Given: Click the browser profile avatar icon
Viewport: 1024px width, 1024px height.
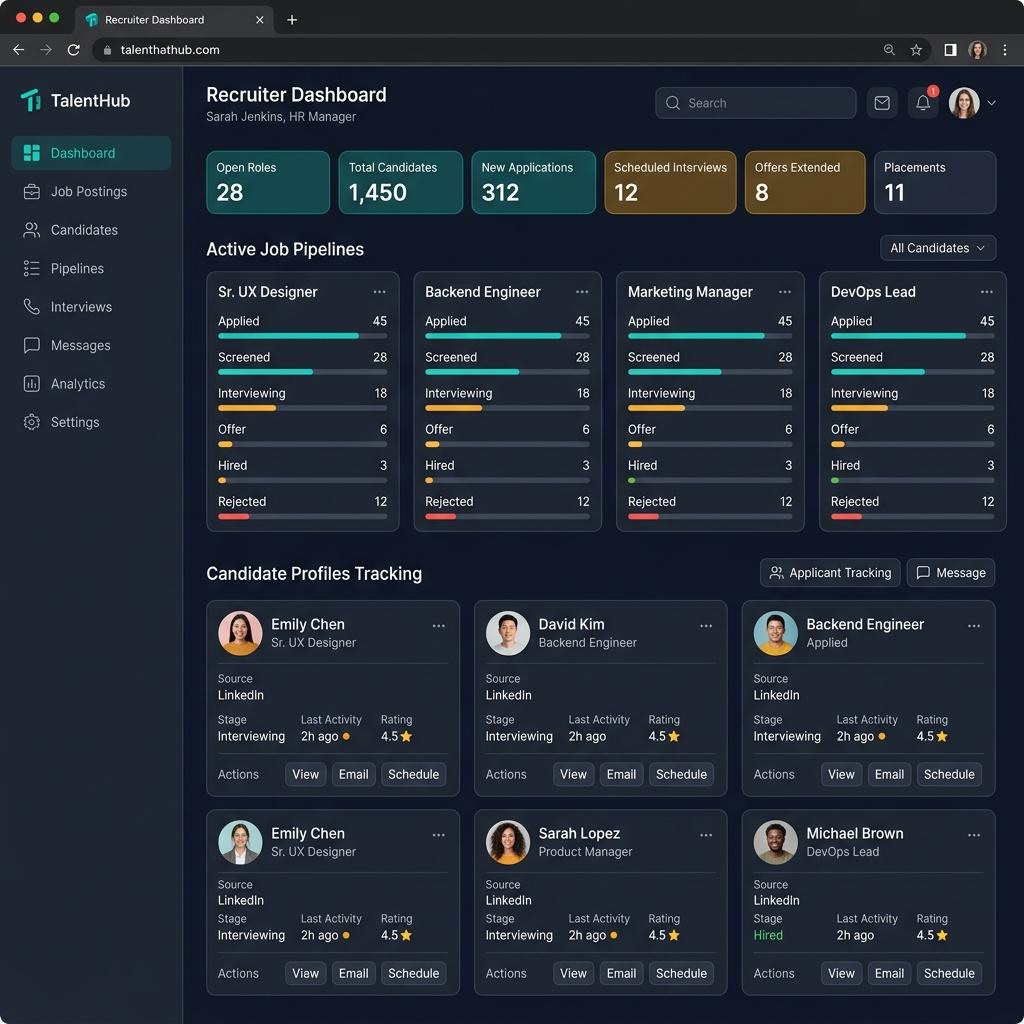Looking at the screenshot, I should [x=978, y=50].
